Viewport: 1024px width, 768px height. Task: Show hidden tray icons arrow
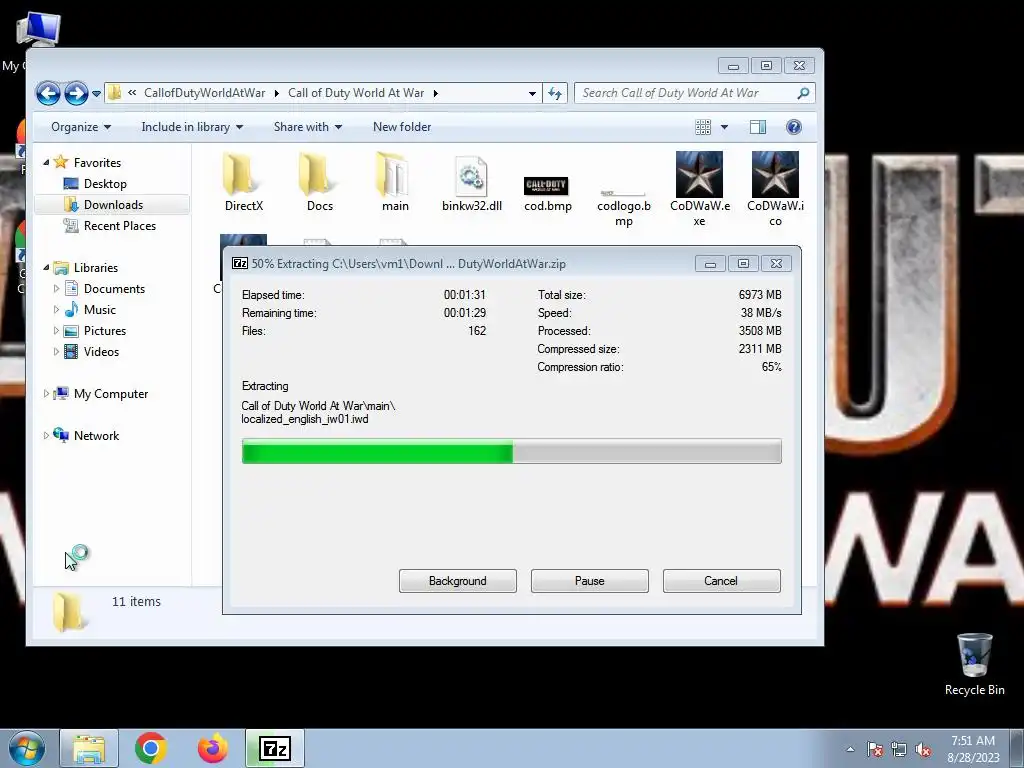(x=850, y=749)
